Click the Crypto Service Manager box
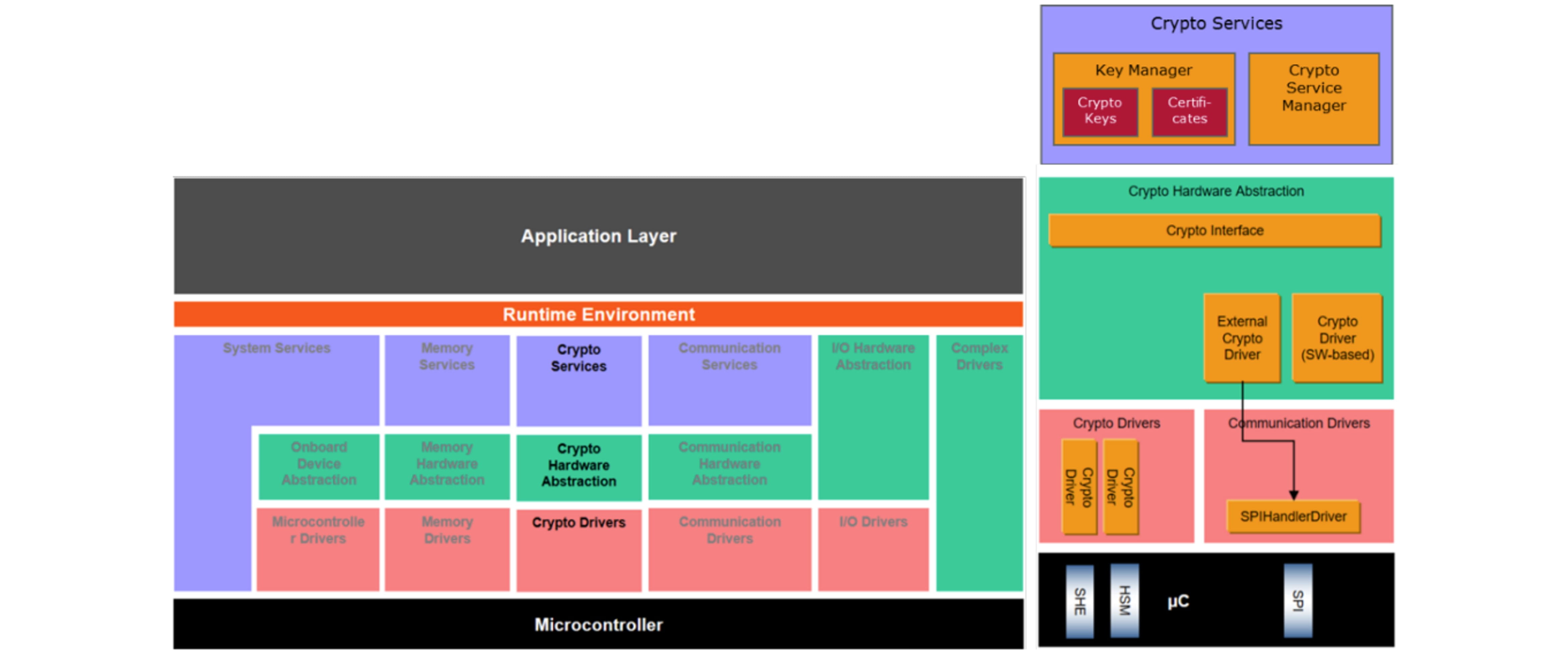This screenshot has width=1568, height=654. coord(1314,99)
